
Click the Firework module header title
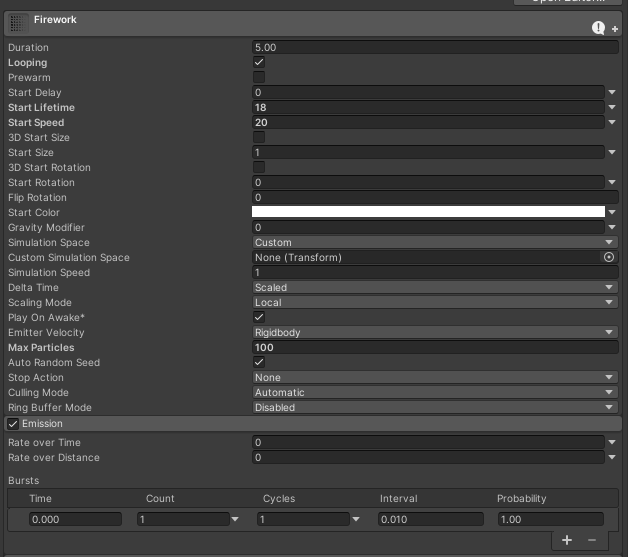(x=55, y=19)
